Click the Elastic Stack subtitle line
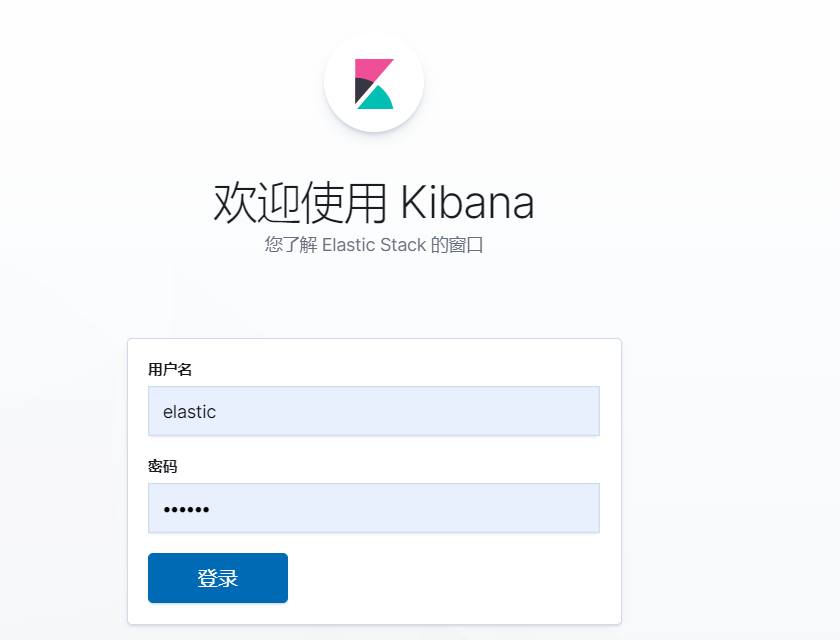840x640 pixels. pos(374,245)
